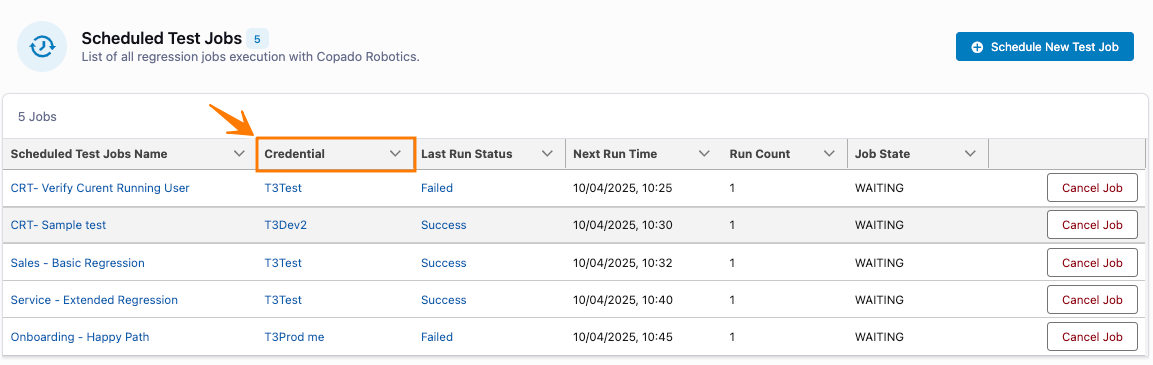Open Service - Extended Regression job link
Screen dimensions: 1153x365
coord(94,300)
